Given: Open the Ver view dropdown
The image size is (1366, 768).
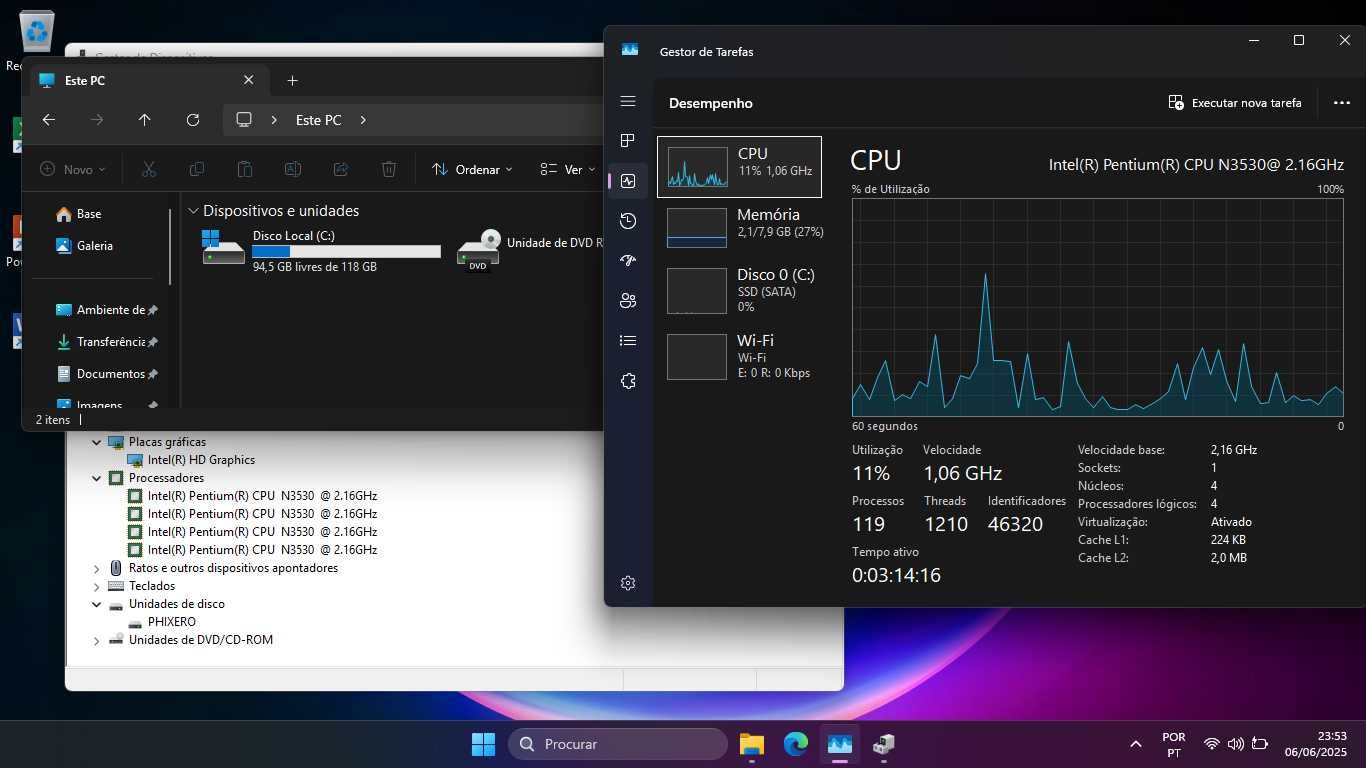Looking at the screenshot, I should [x=567, y=170].
